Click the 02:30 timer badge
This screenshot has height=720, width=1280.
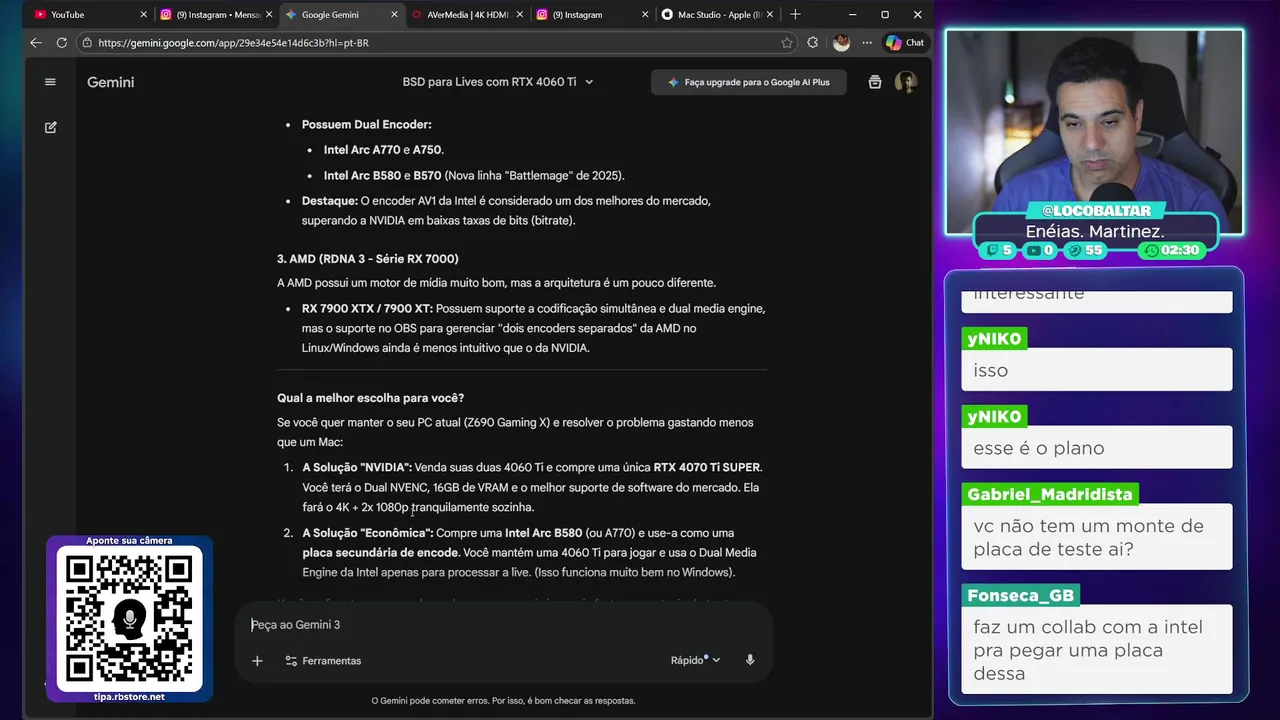click(x=1172, y=250)
